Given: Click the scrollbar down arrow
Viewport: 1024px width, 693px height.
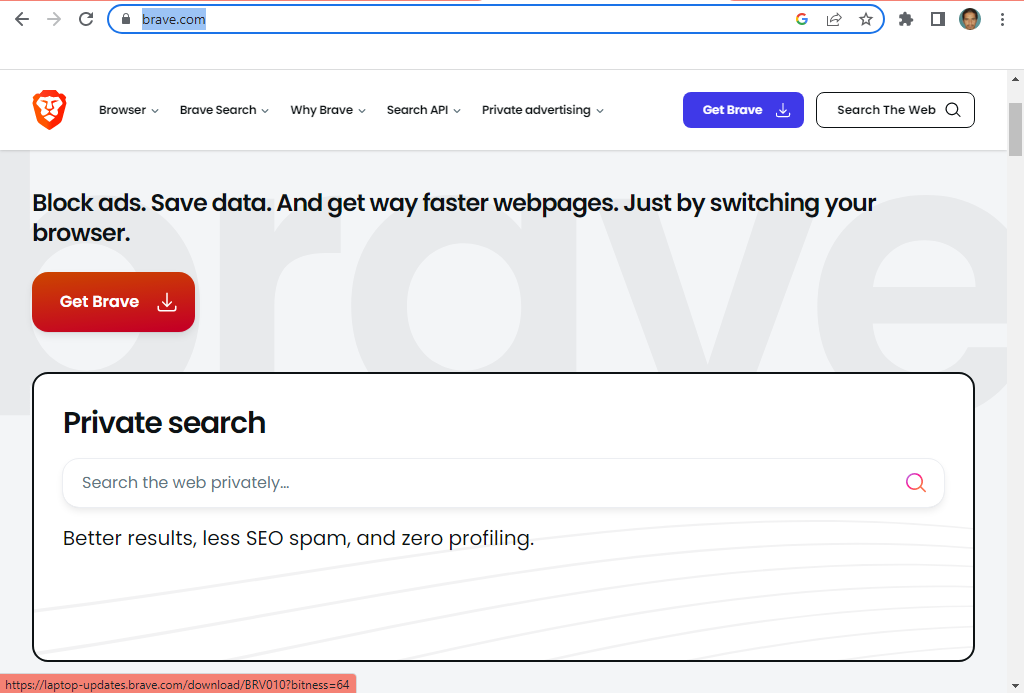Looking at the screenshot, I should click(1015, 685).
